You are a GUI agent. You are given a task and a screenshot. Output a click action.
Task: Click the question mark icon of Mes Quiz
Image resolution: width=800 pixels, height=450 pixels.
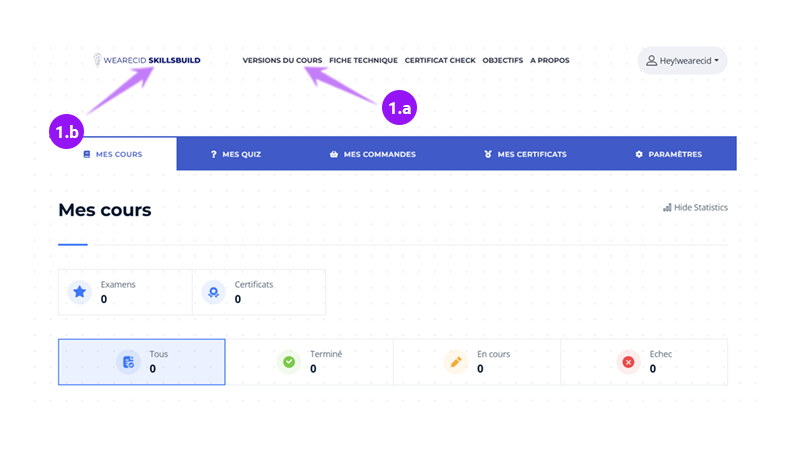[x=214, y=154]
